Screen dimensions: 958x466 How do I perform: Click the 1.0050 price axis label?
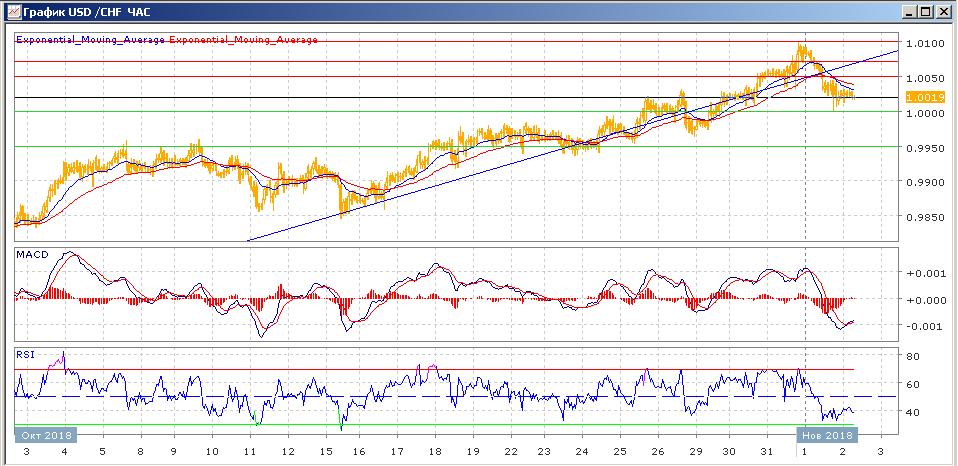pos(927,78)
